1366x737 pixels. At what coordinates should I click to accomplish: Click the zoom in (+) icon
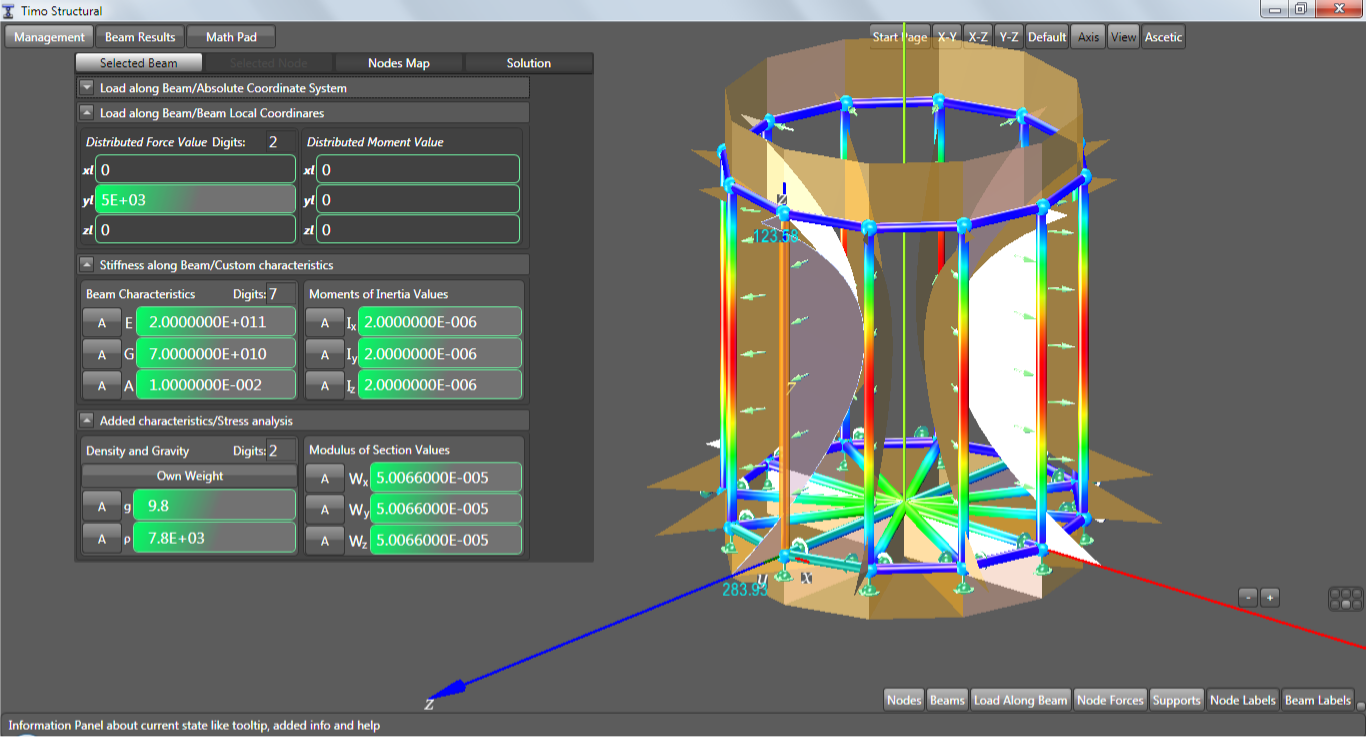(x=1268, y=596)
